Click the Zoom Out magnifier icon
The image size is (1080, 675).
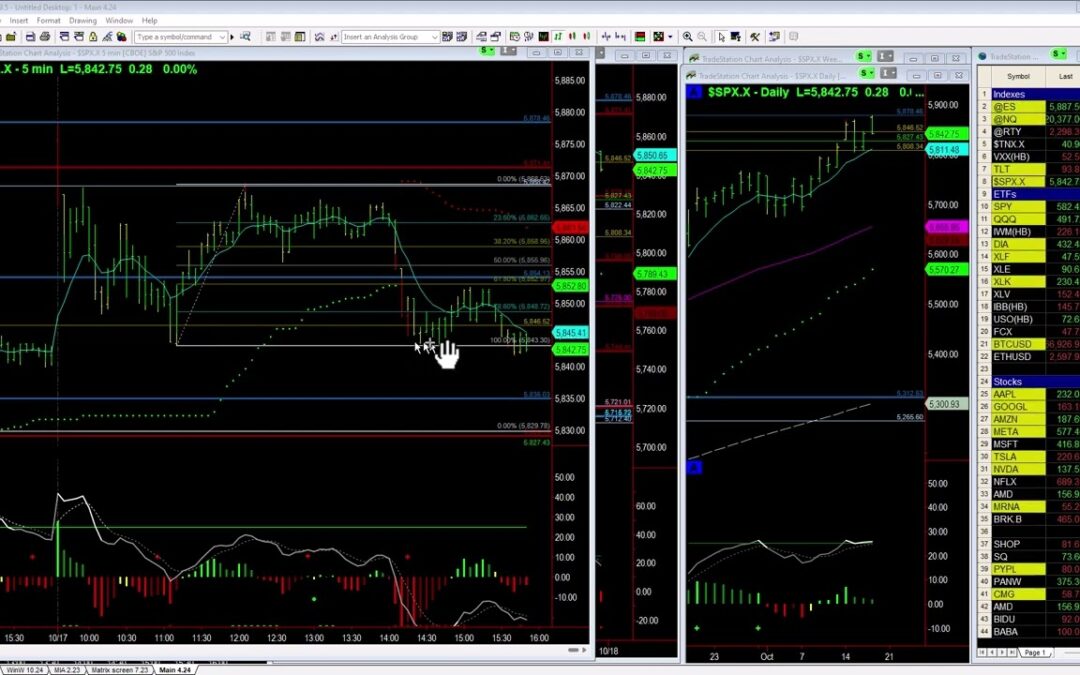tap(702, 37)
